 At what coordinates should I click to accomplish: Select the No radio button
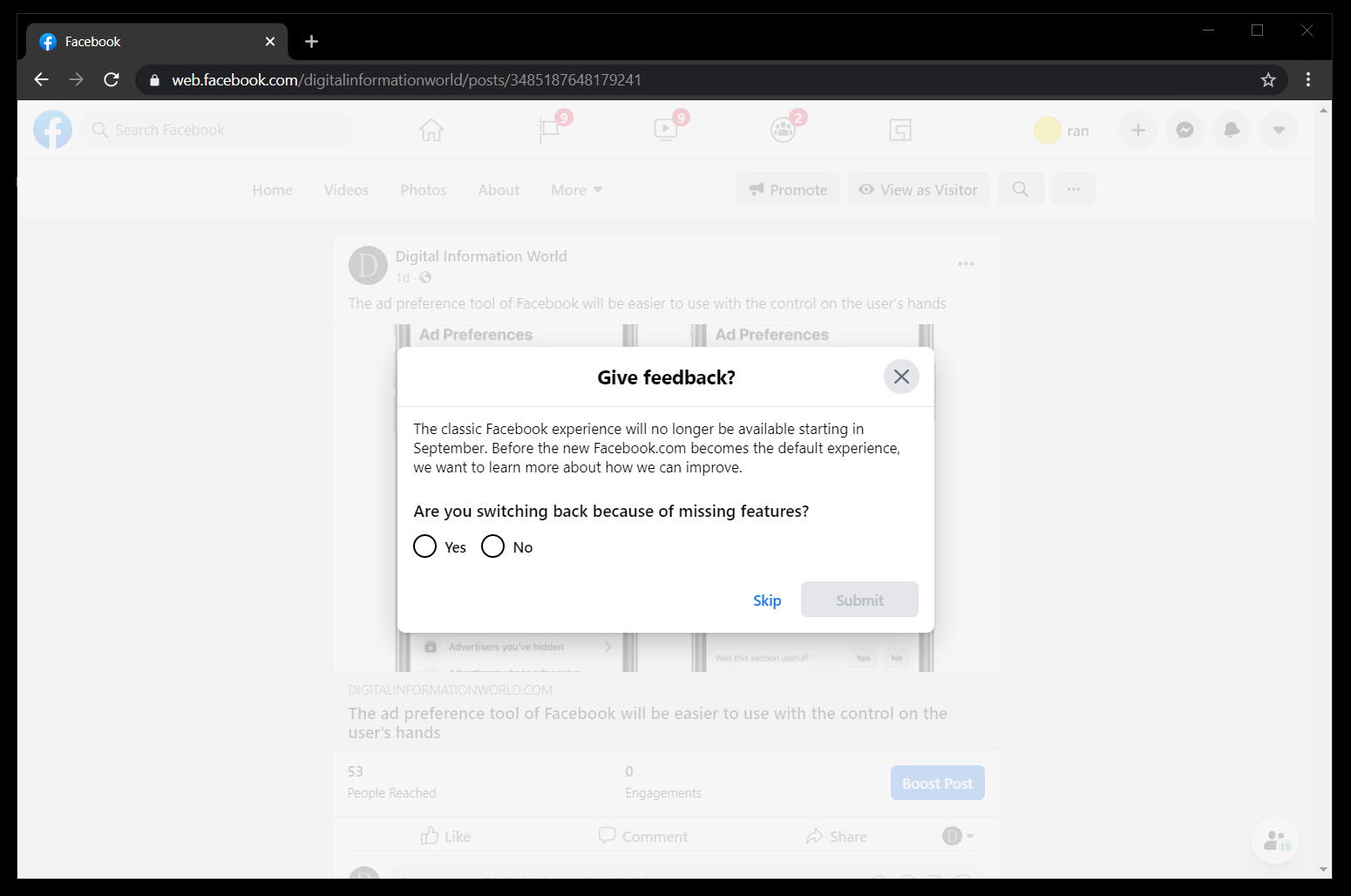[x=492, y=546]
